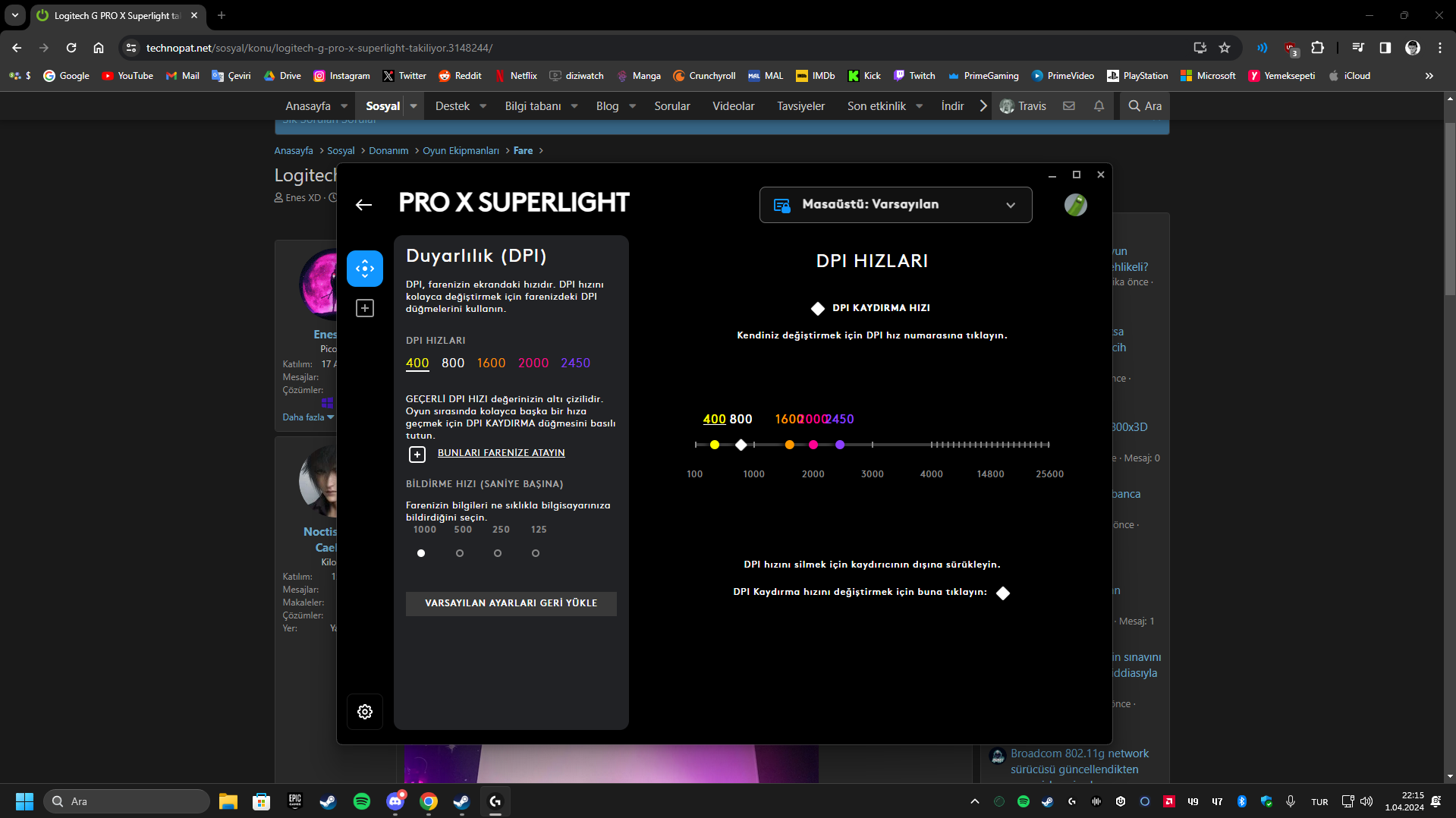Screen dimensions: 1456x818
Task: Expand Sosyal nav dropdown arrow
Action: click(x=414, y=106)
